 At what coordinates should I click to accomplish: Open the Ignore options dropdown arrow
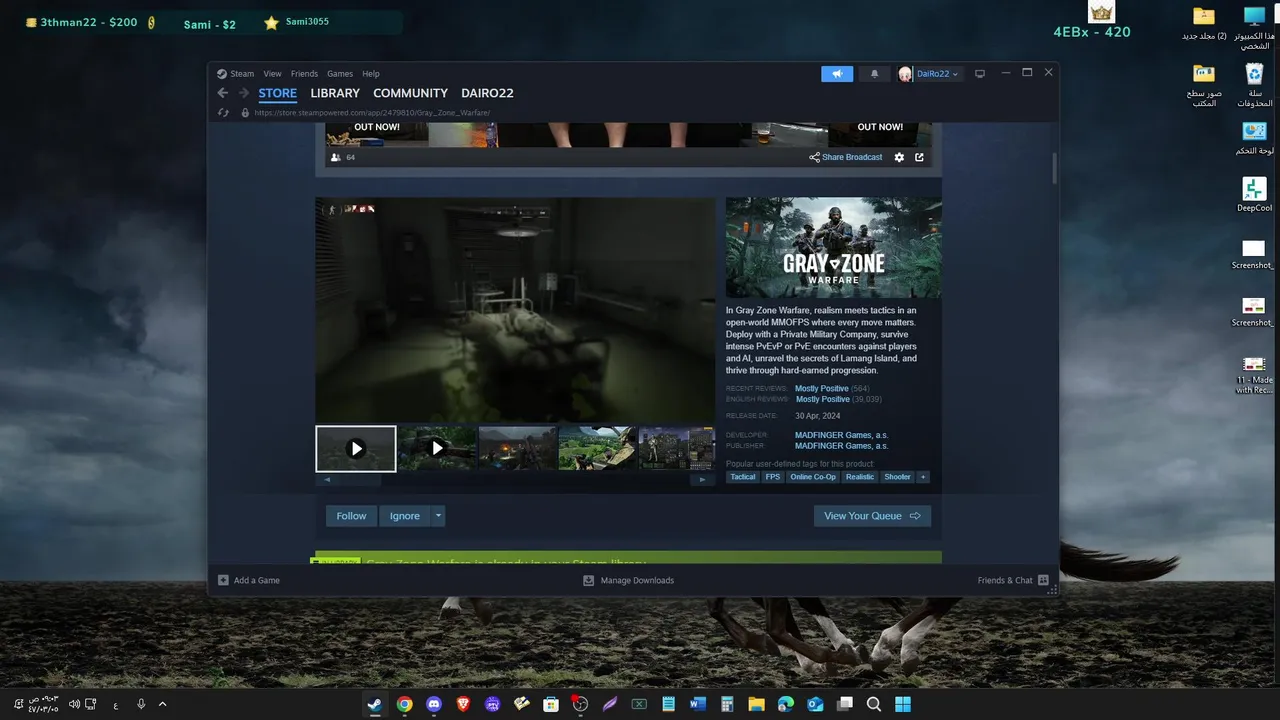438,516
